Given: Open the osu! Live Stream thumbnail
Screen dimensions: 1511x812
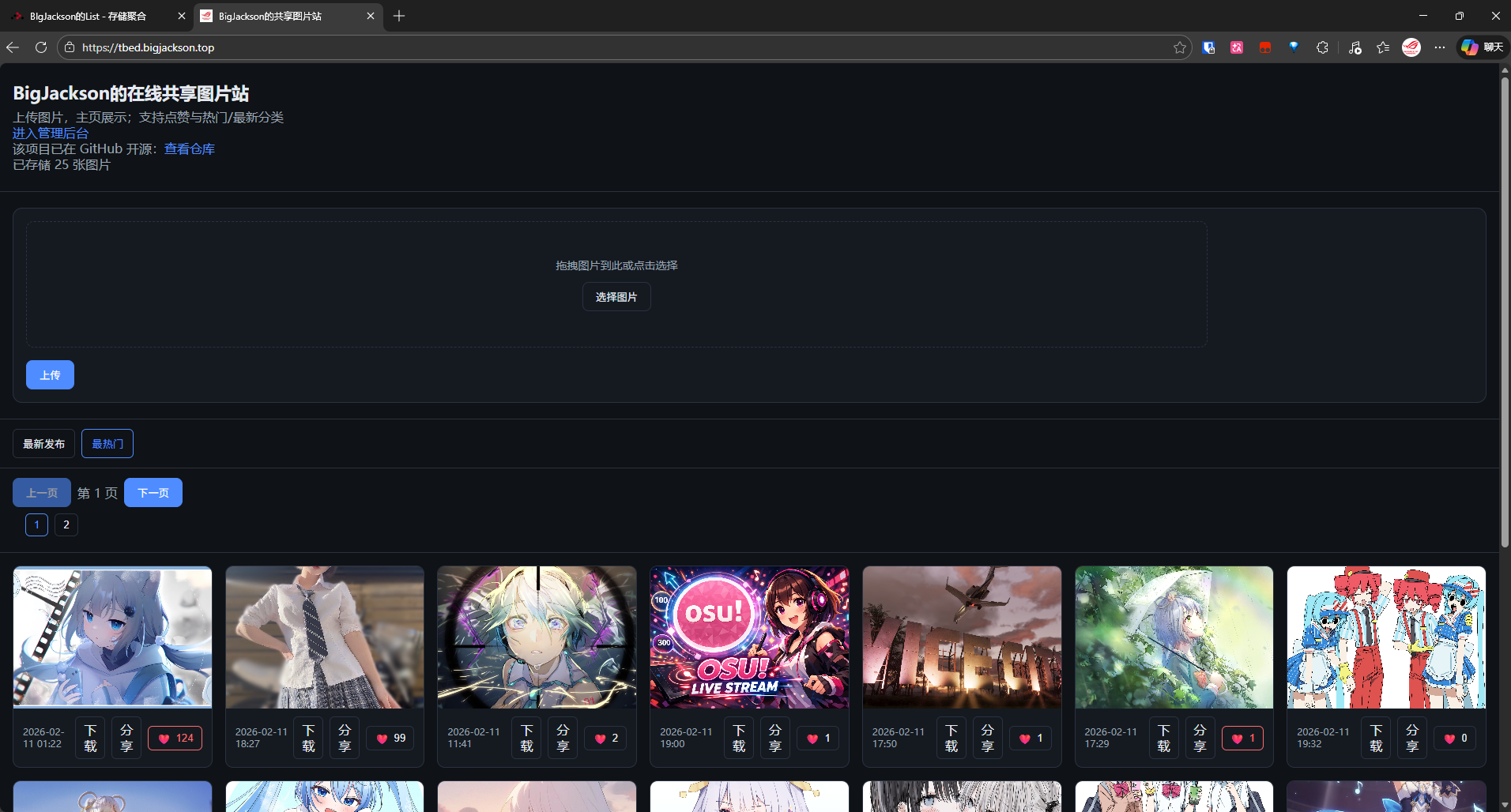Looking at the screenshot, I should (x=749, y=637).
